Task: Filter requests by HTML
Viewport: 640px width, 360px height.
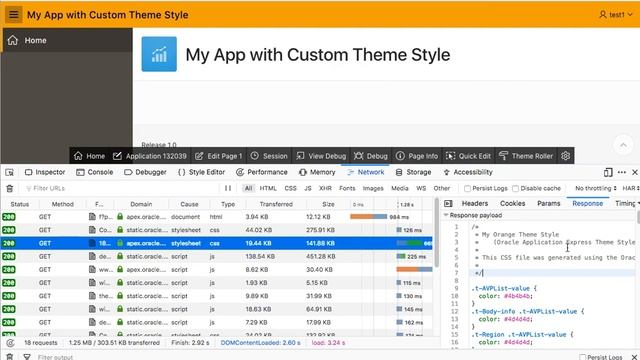Action: point(268,188)
